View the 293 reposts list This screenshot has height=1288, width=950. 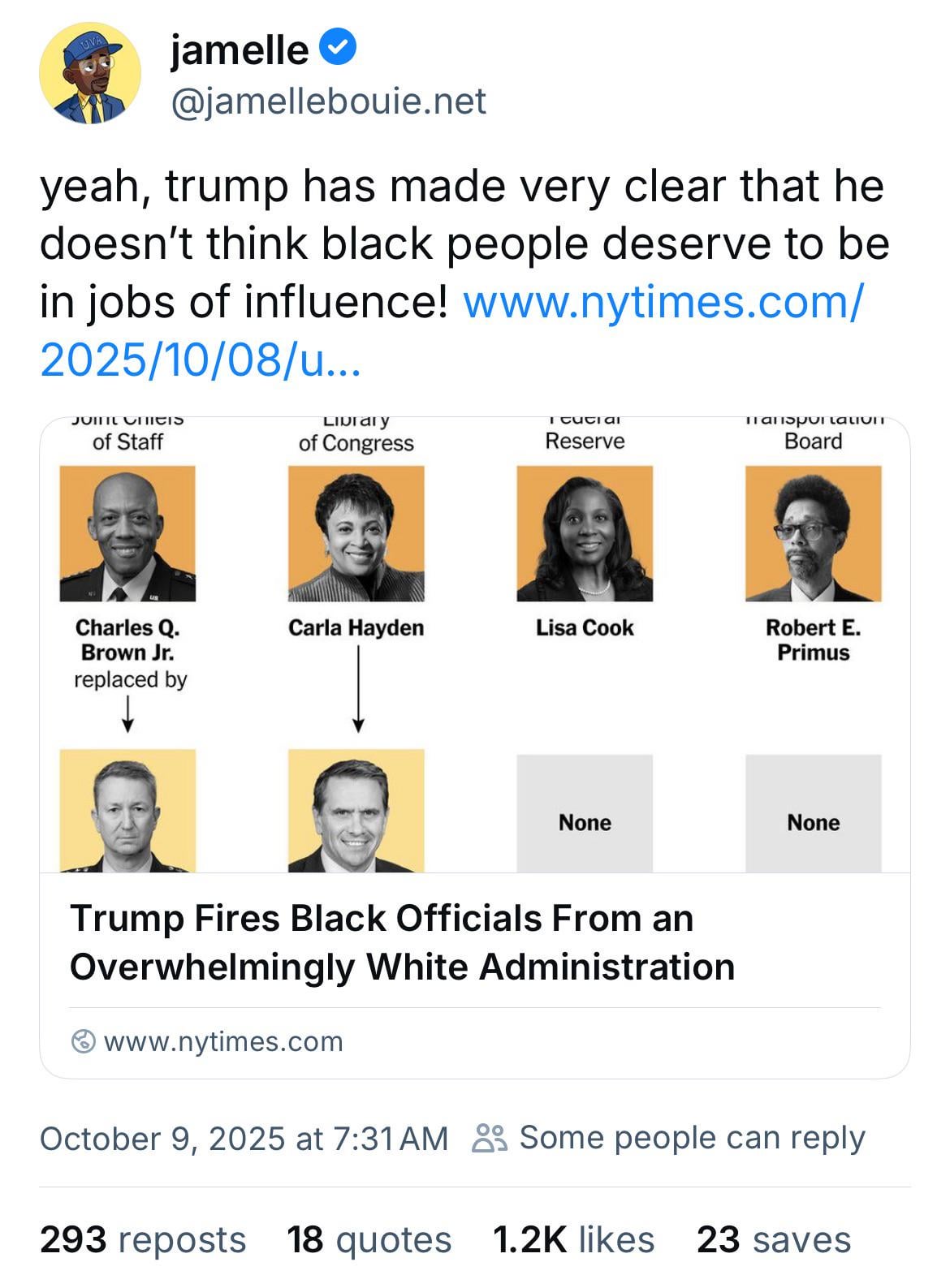coord(143,1239)
